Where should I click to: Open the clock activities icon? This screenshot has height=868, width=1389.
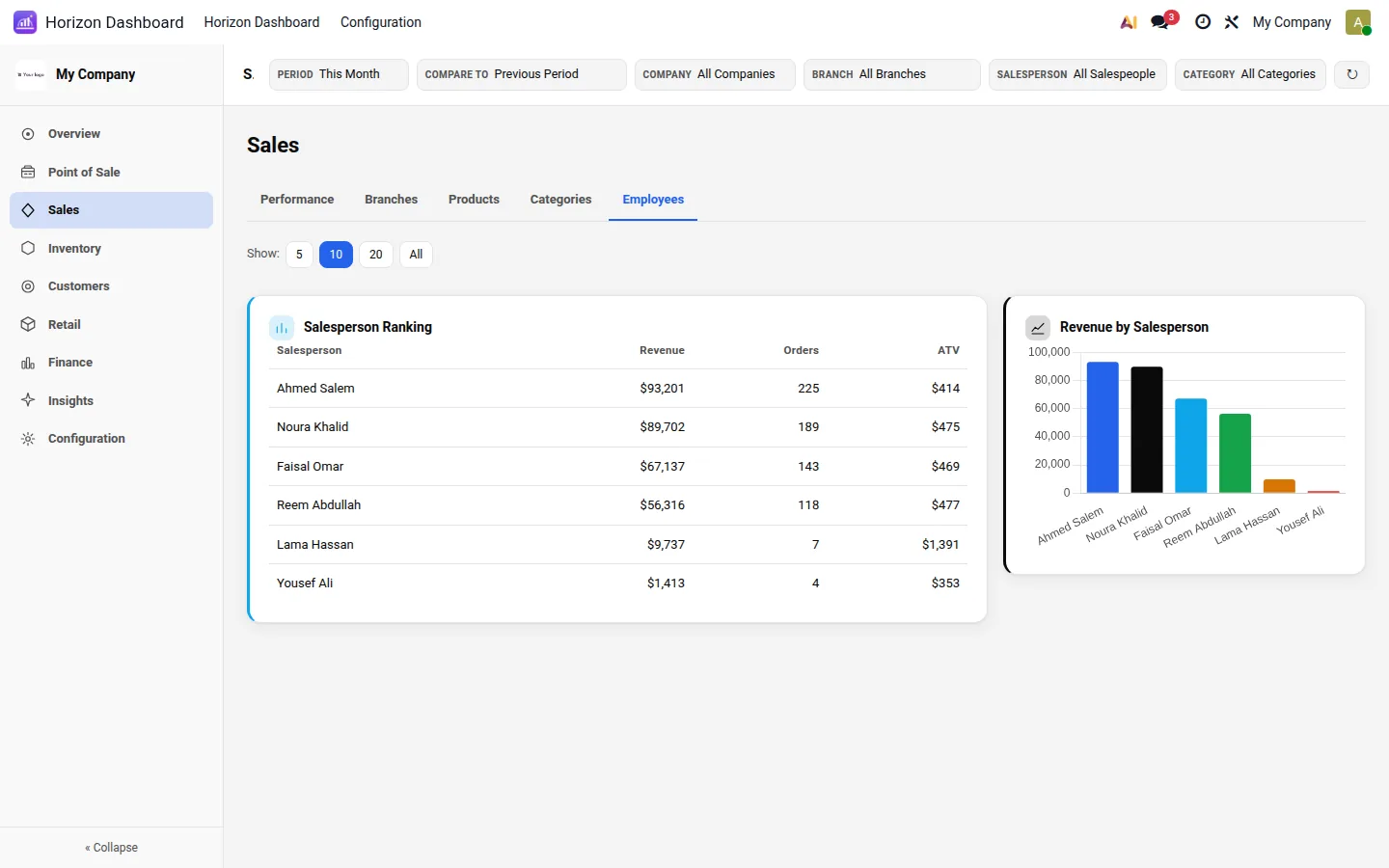click(1203, 22)
